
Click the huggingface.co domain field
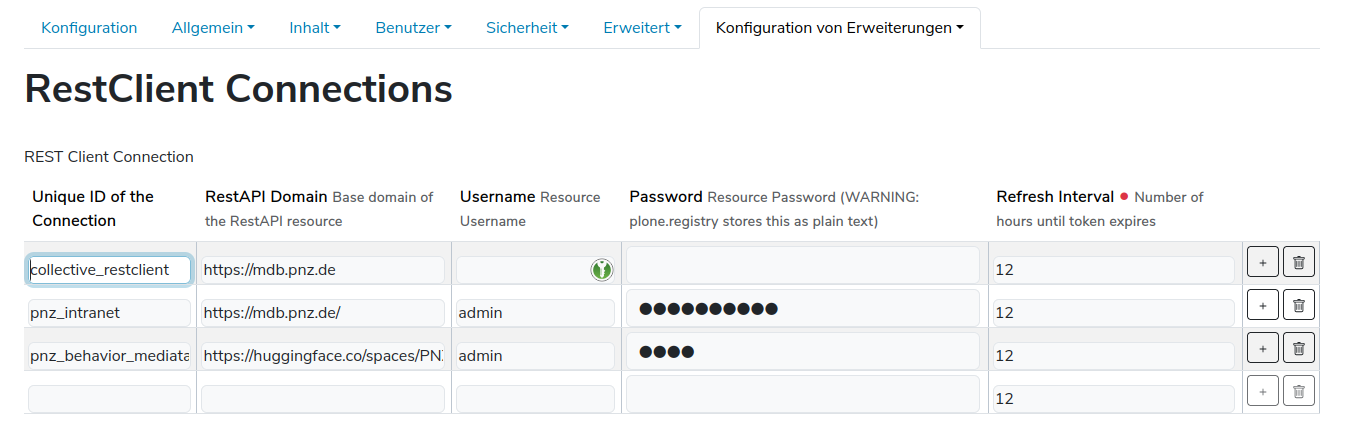pyautogui.click(x=322, y=356)
